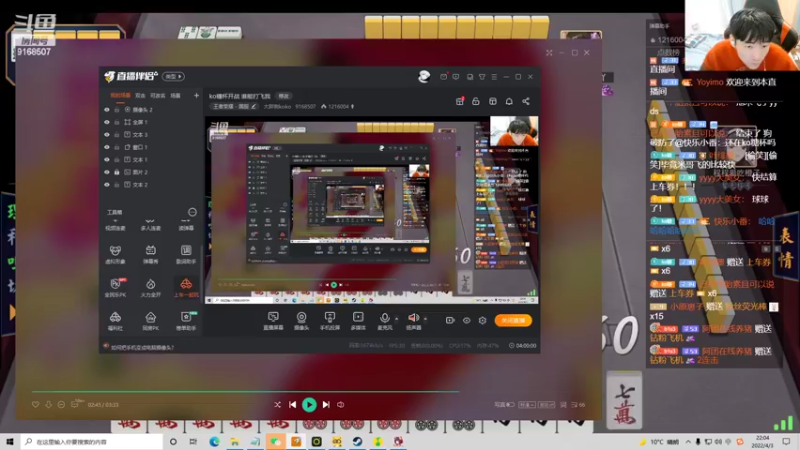Open the playlist queue showing 66
This screenshot has height=450, width=800.
pyautogui.click(x=578, y=405)
